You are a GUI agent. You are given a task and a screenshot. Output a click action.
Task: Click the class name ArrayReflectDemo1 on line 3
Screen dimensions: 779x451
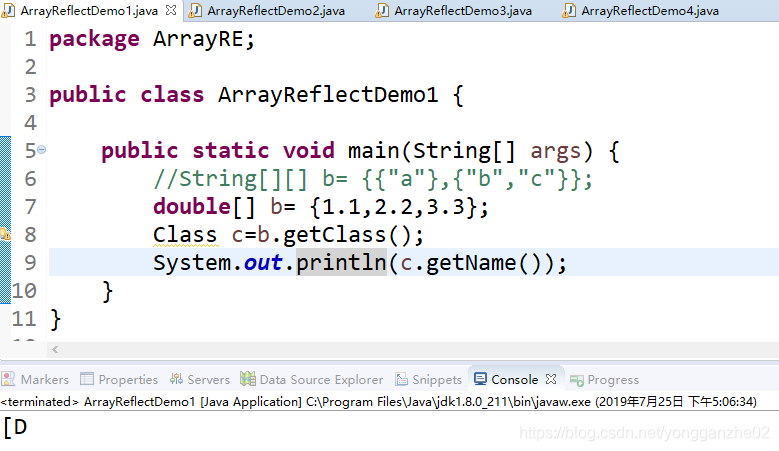328,95
